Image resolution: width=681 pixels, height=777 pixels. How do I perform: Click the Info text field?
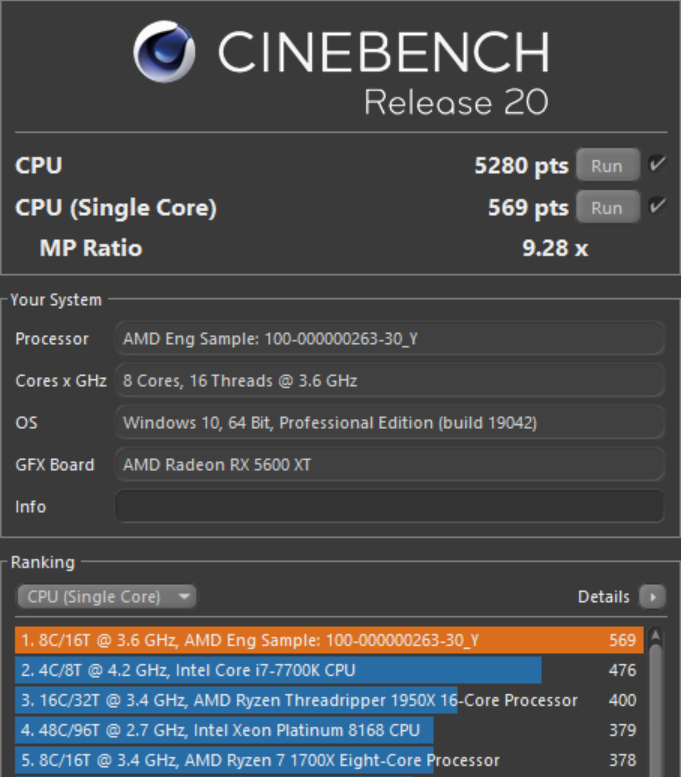tap(389, 506)
